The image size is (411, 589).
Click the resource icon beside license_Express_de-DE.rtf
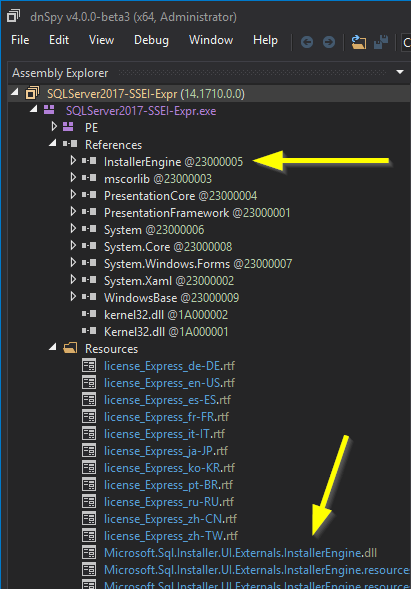point(89,365)
